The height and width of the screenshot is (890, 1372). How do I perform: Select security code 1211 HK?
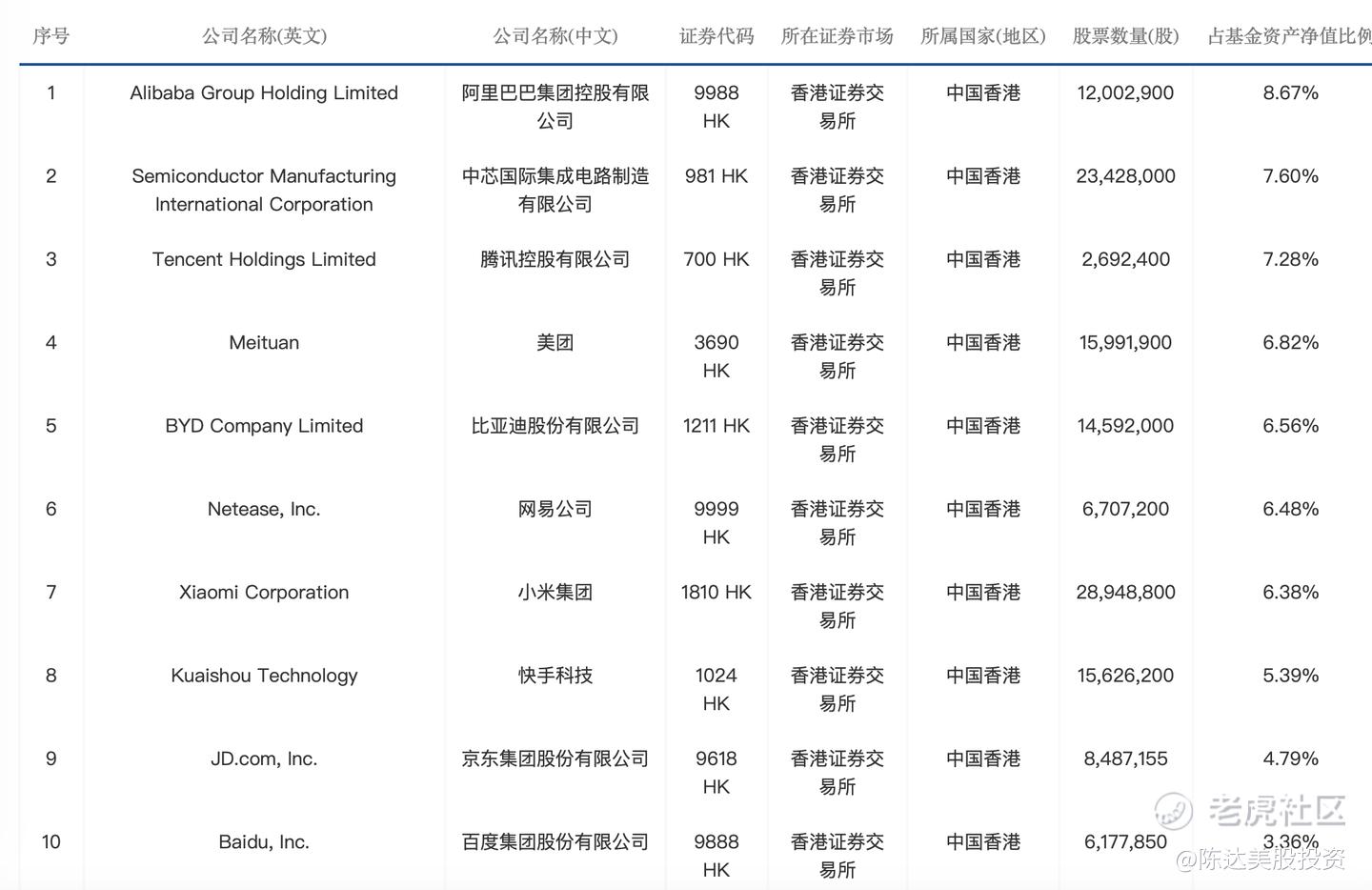tap(716, 425)
